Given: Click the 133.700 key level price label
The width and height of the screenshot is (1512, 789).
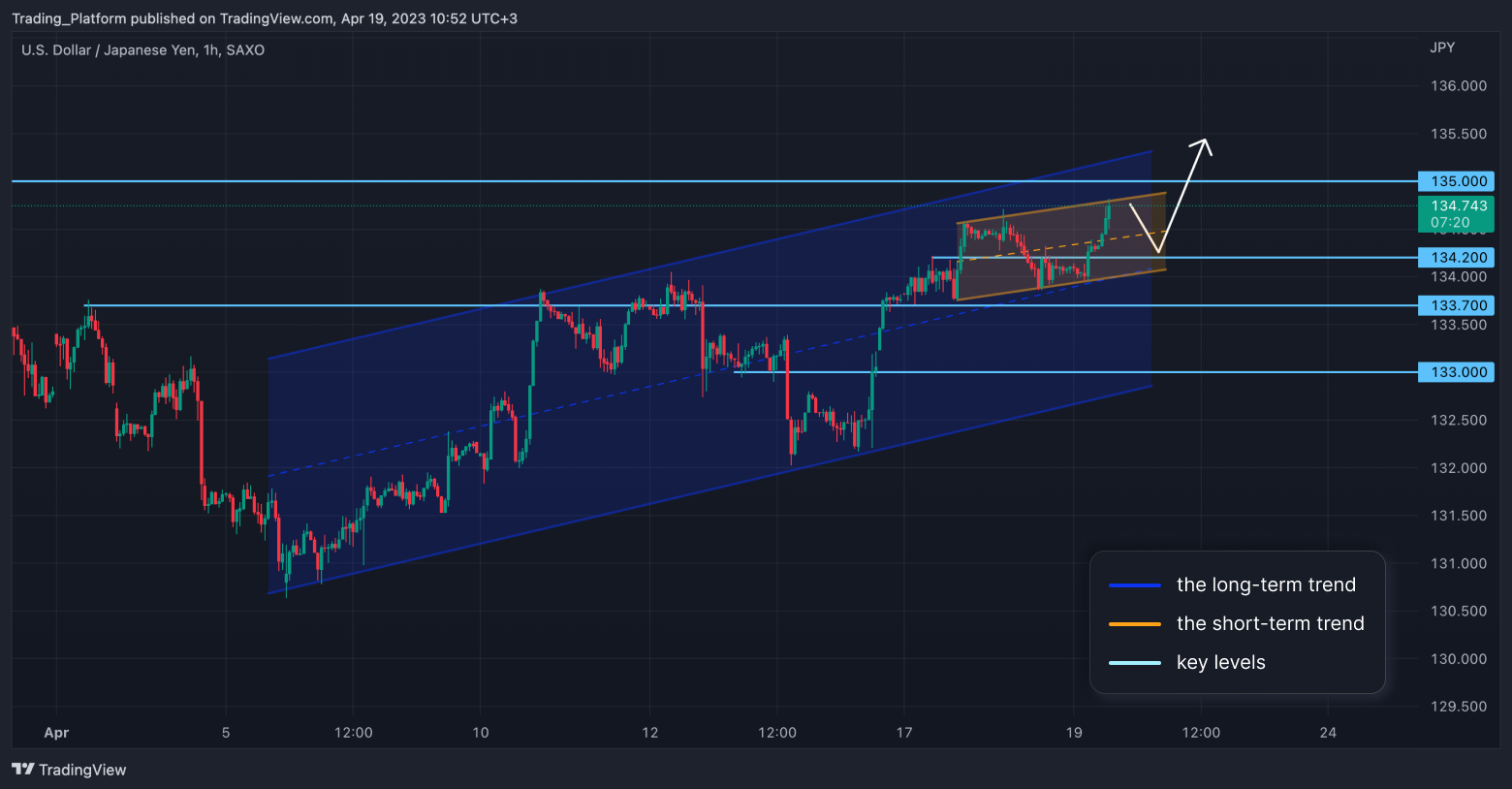Looking at the screenshot, I should [1456, 305].
